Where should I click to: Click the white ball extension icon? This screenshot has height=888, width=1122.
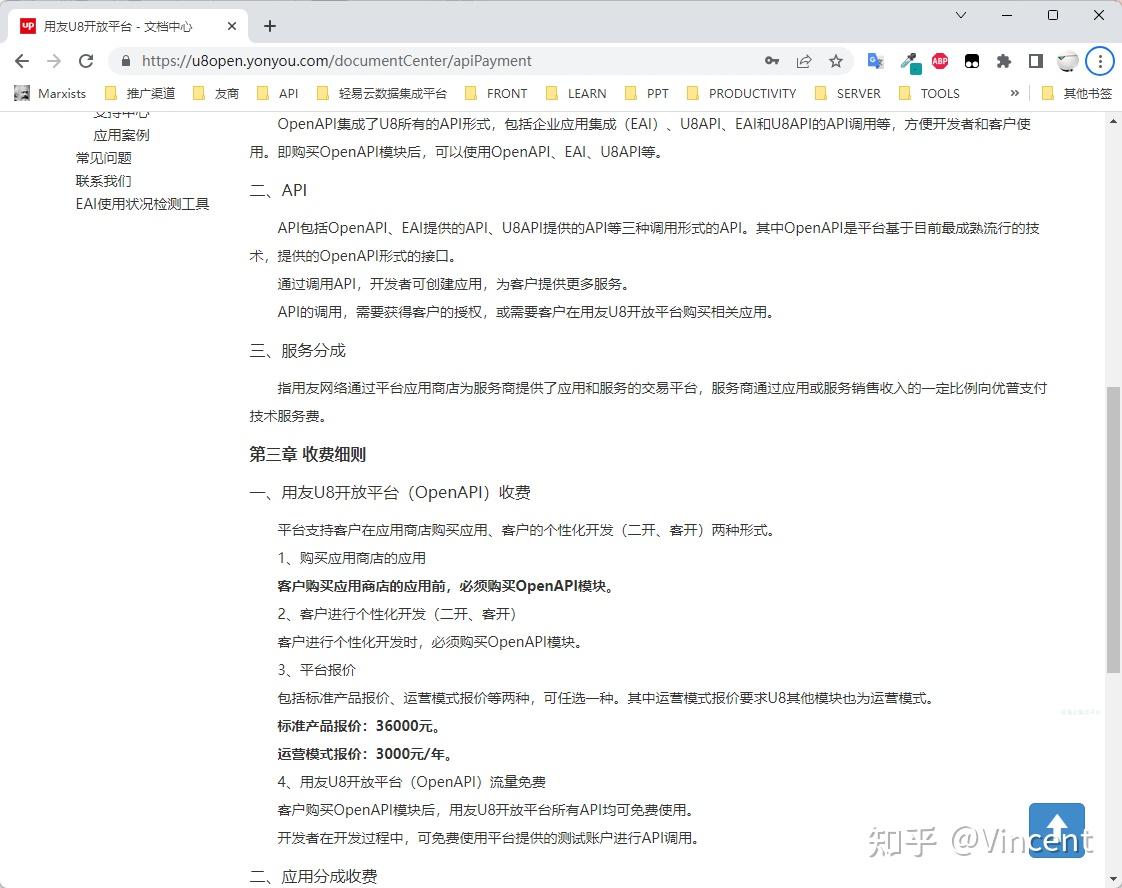1068,61
